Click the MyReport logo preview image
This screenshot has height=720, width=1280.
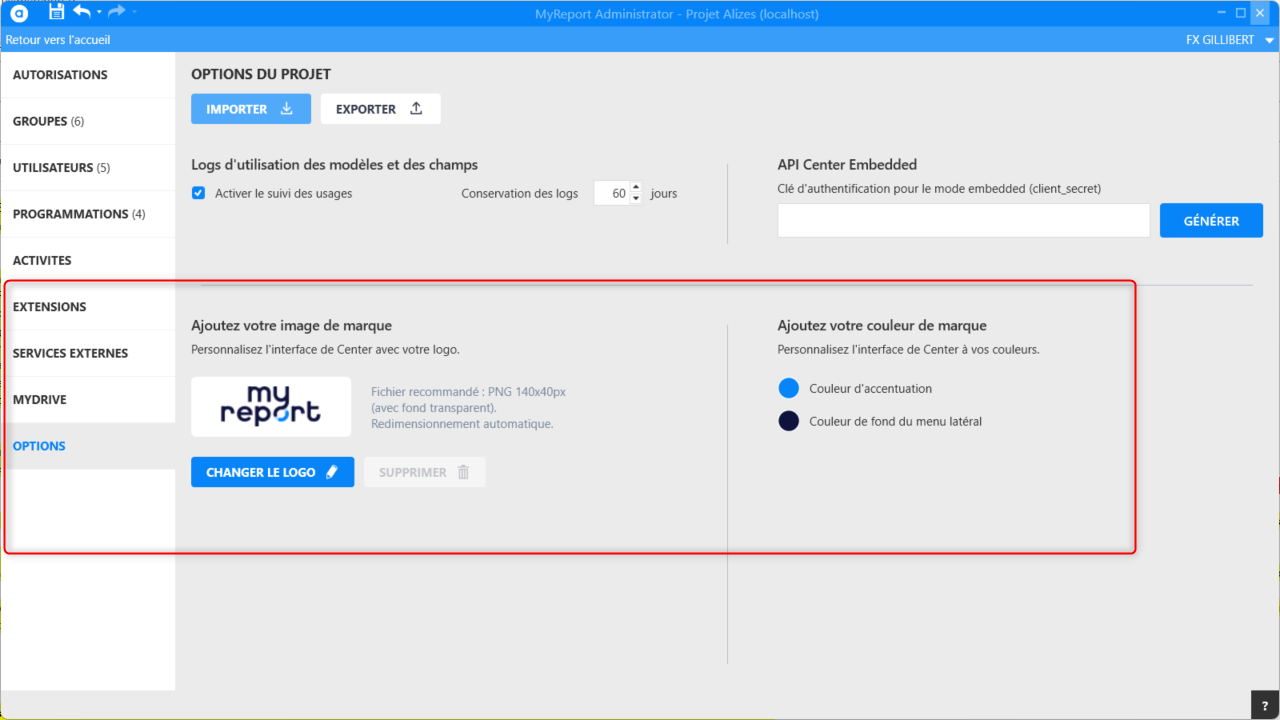pyautogui.click(x=271, y=406)
